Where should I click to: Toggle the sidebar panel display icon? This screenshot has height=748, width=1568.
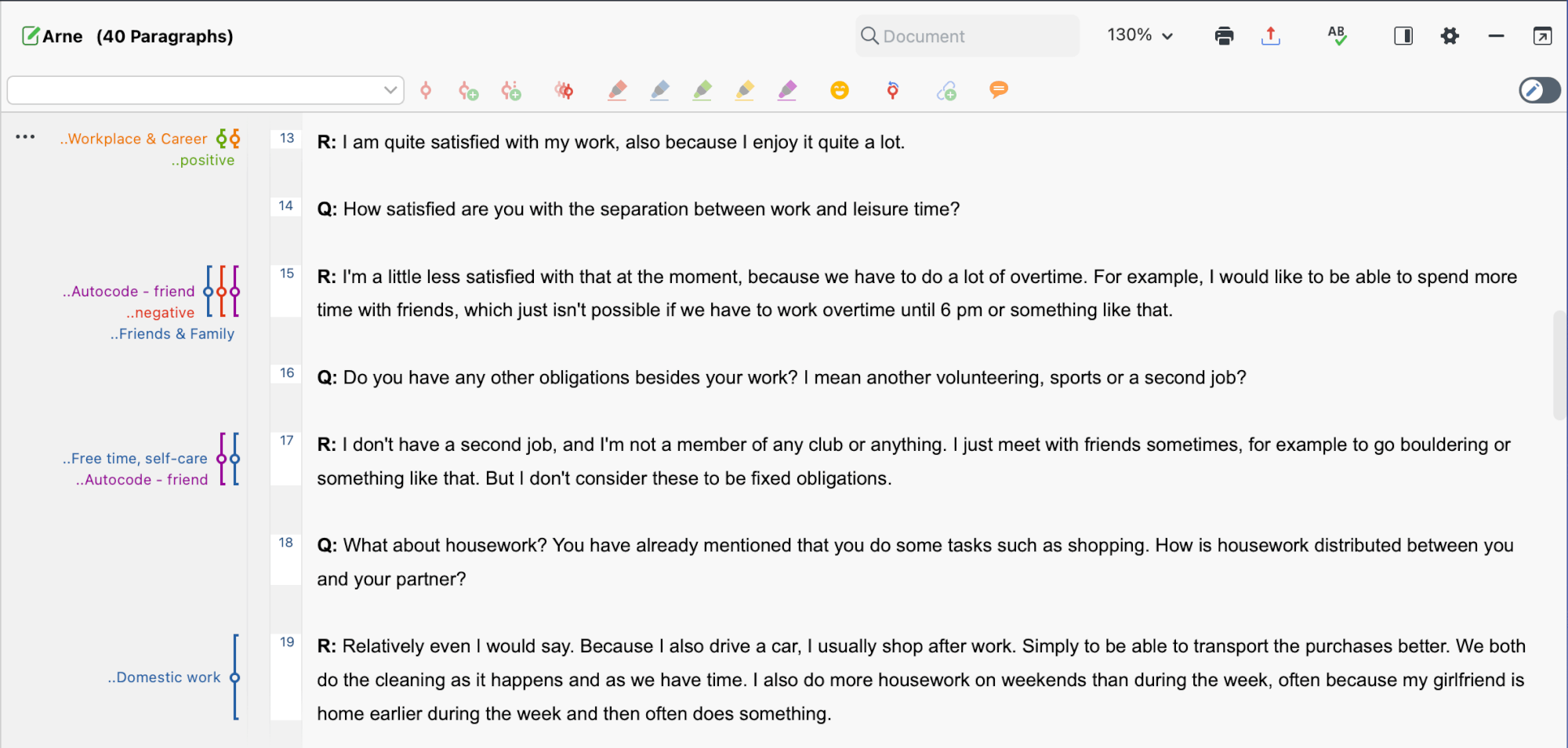1403,35
